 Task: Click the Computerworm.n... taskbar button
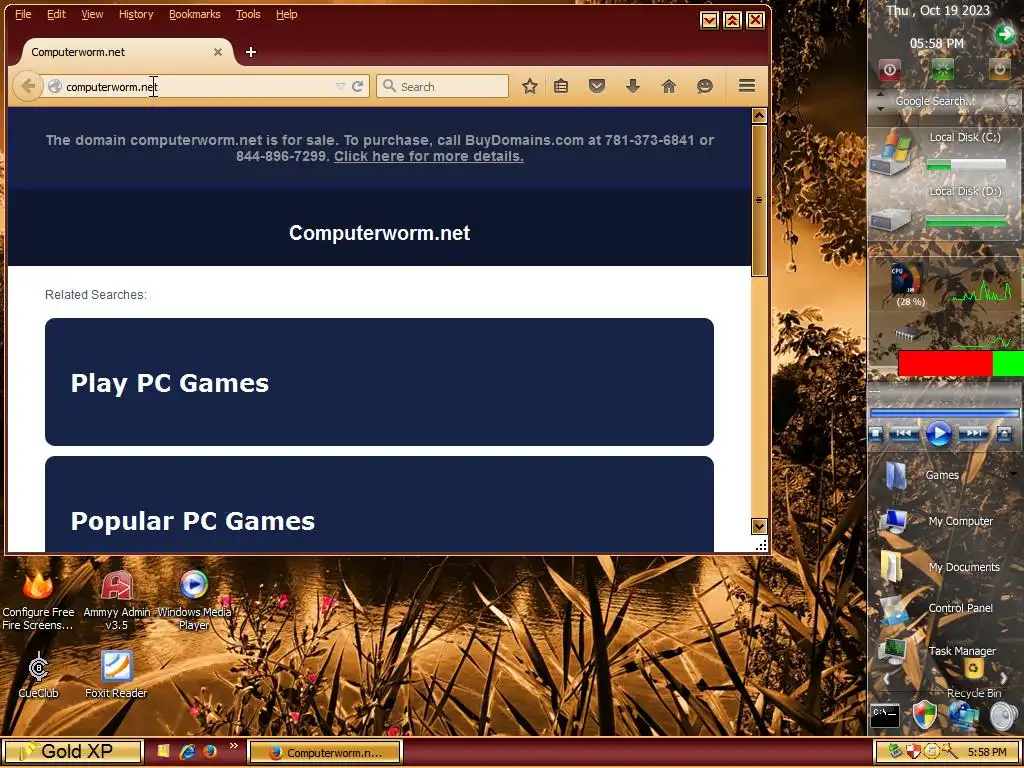[325, 752]
